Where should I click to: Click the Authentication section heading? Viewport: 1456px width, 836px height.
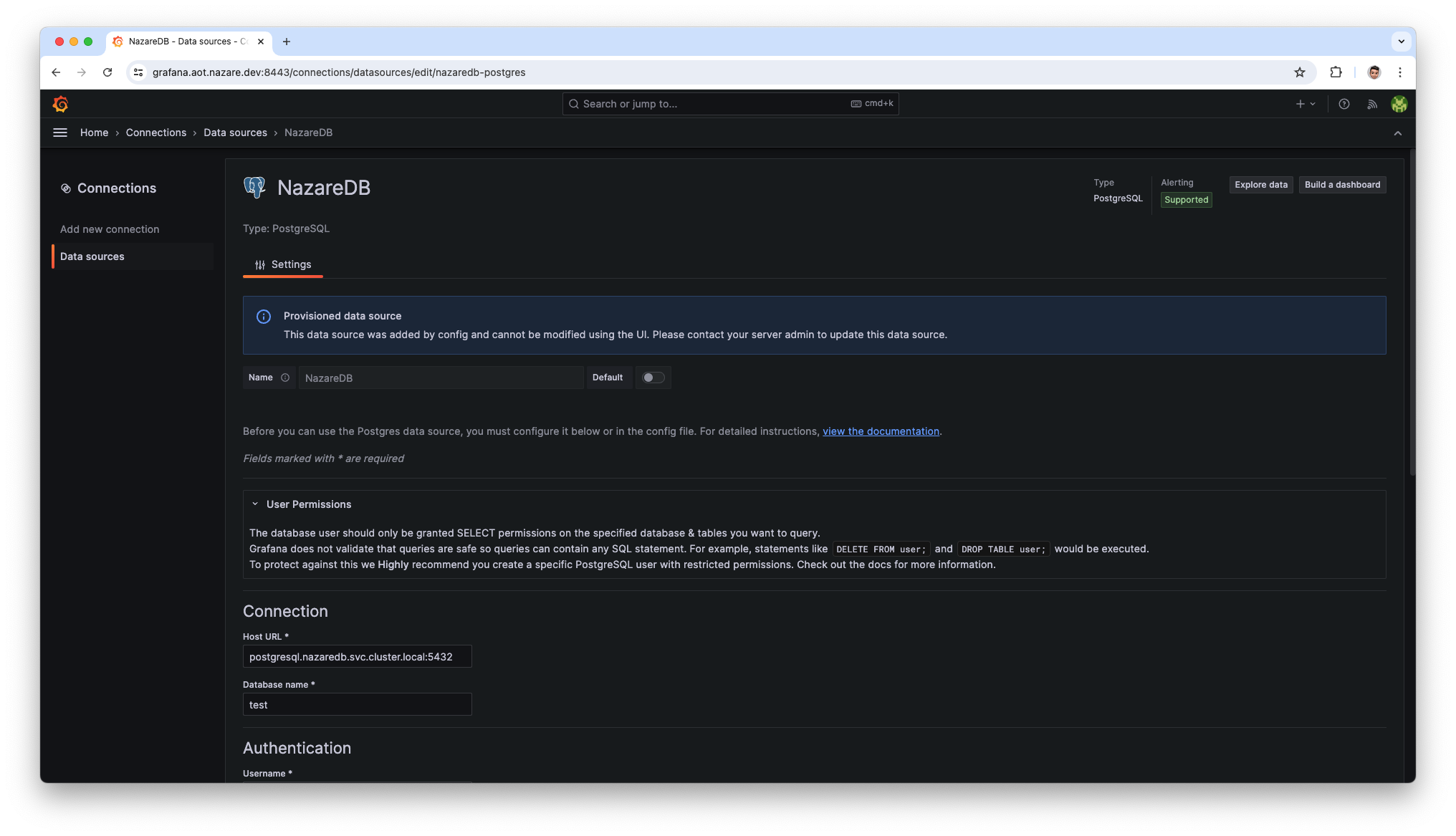click(297, 748)
